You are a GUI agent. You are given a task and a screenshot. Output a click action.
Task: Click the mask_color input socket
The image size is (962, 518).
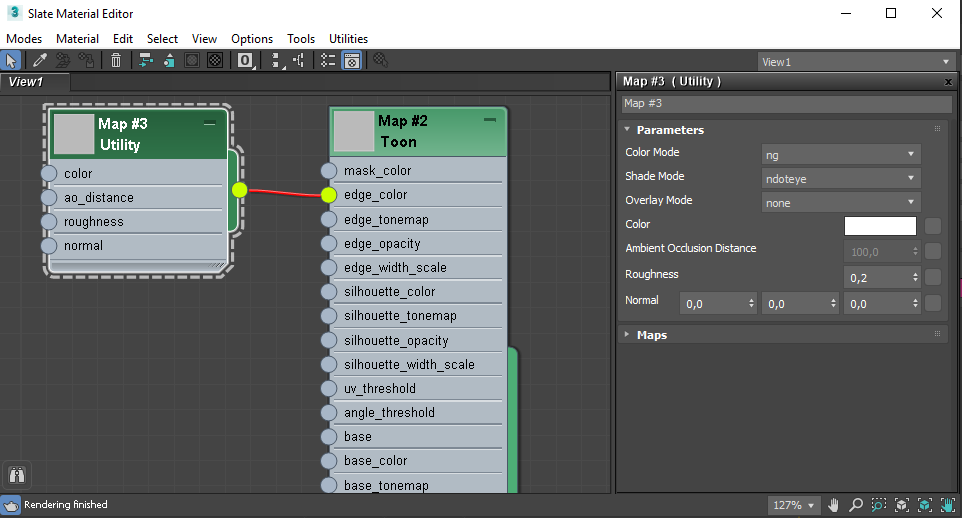click(329, 171)
